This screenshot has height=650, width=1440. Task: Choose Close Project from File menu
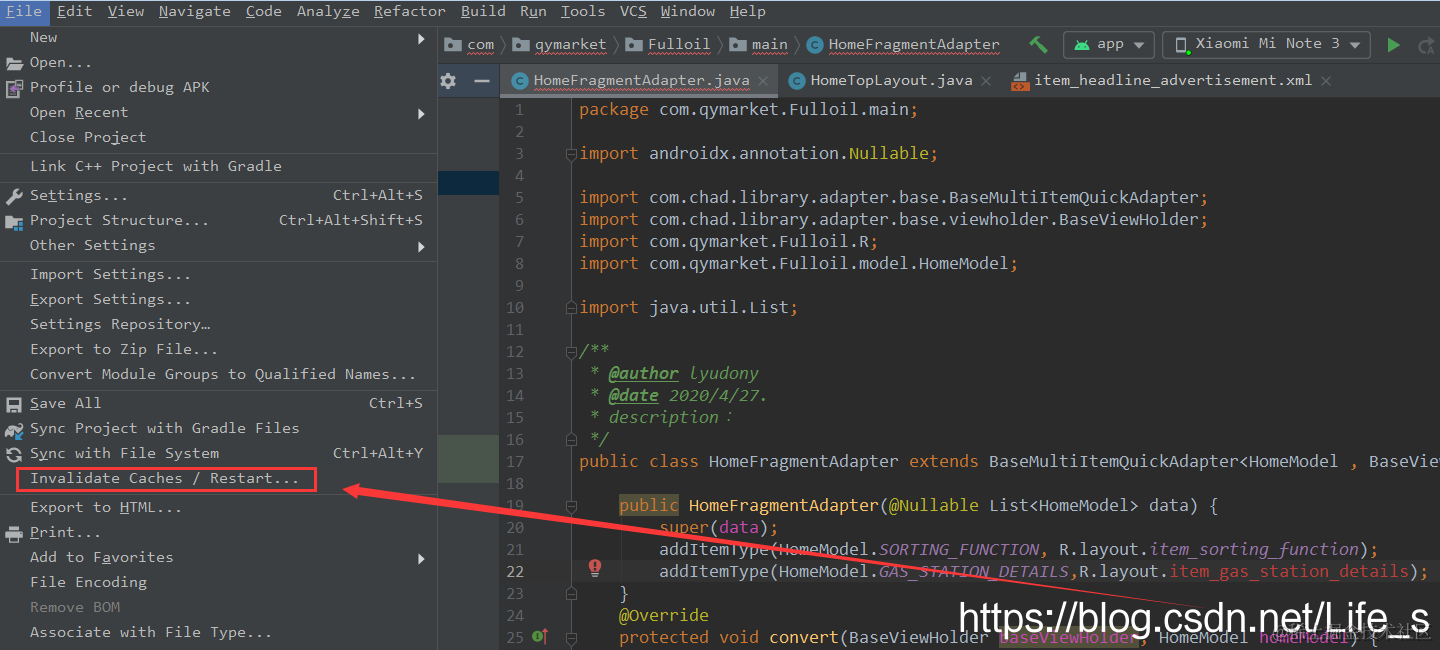(x=88, y=138)
